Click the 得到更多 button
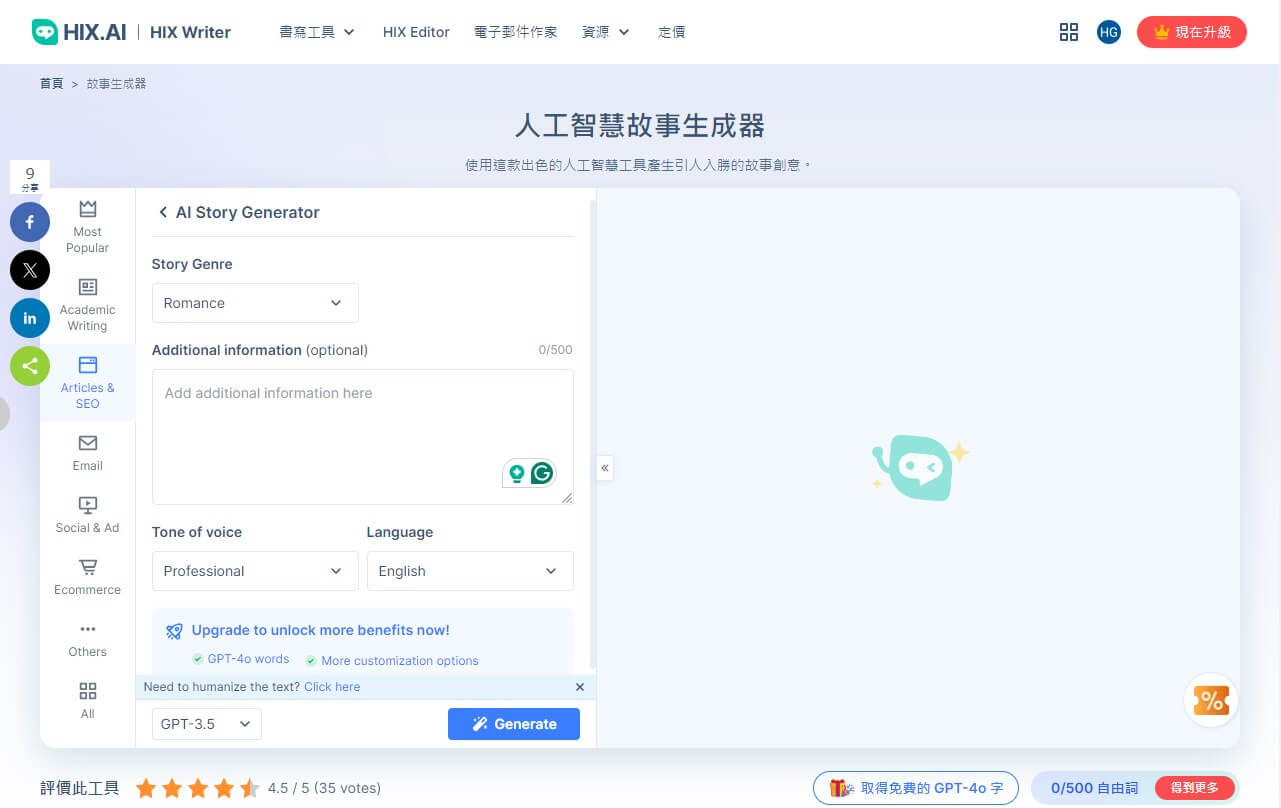This screenshot has height=808, width=1281. click(x=1194, y=788)
